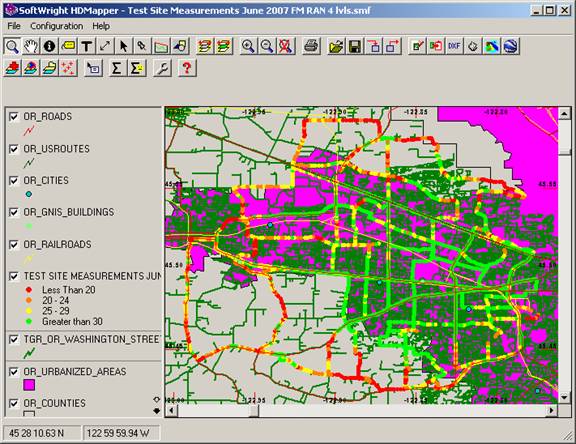Viewport: 576px width, 444px height.
Task: Select the OR_RAILROADS layer name
Action: tap(57, 244)
